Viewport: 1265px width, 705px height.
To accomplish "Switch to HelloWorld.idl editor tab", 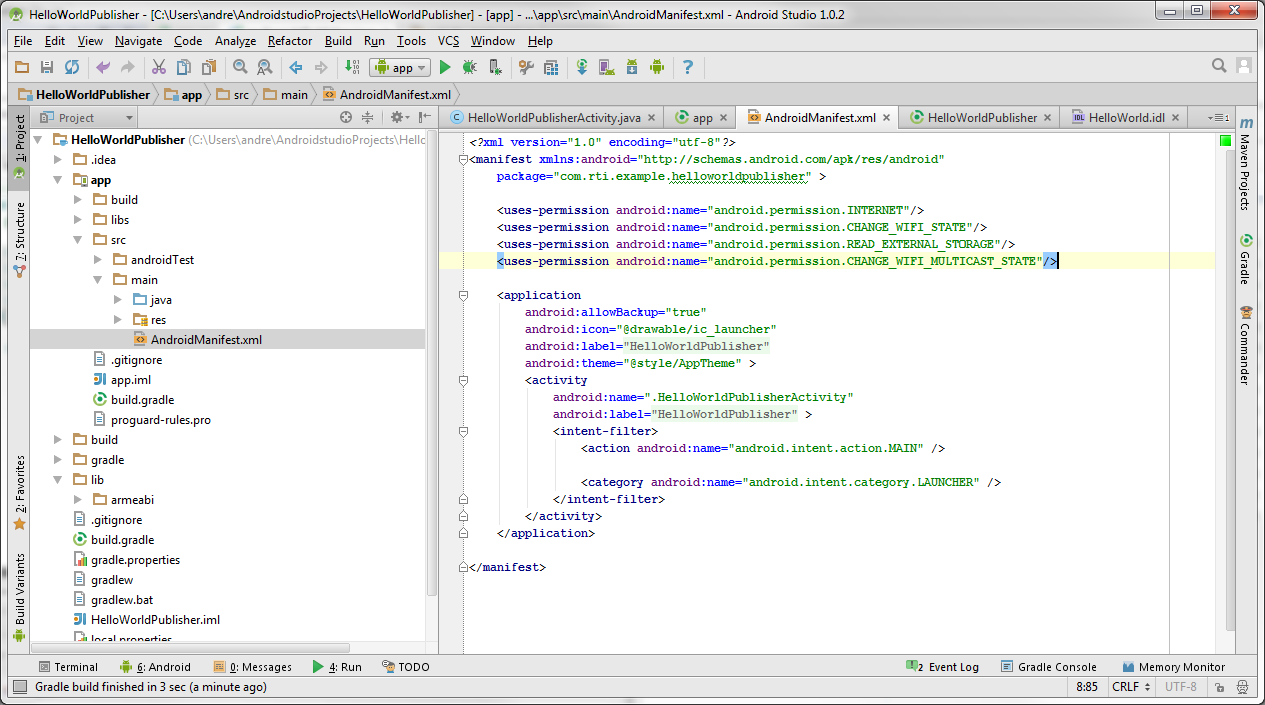I will click(1126, 117).
